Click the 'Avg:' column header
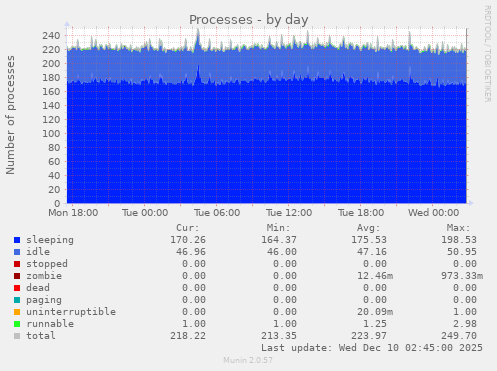The height and width of the screenshot is (371, 497). (368, 228)
